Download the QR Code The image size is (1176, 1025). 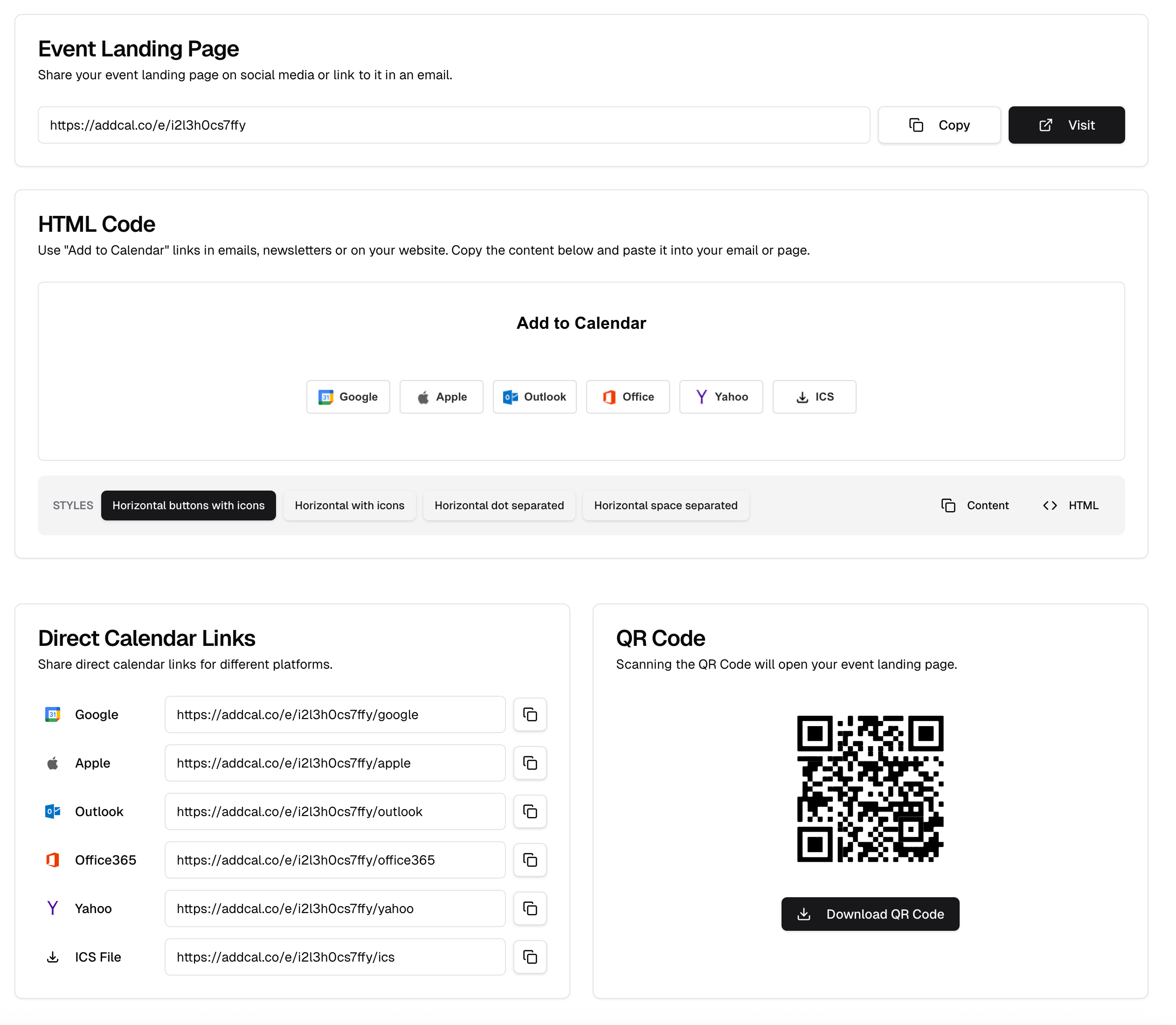point(870,914)
